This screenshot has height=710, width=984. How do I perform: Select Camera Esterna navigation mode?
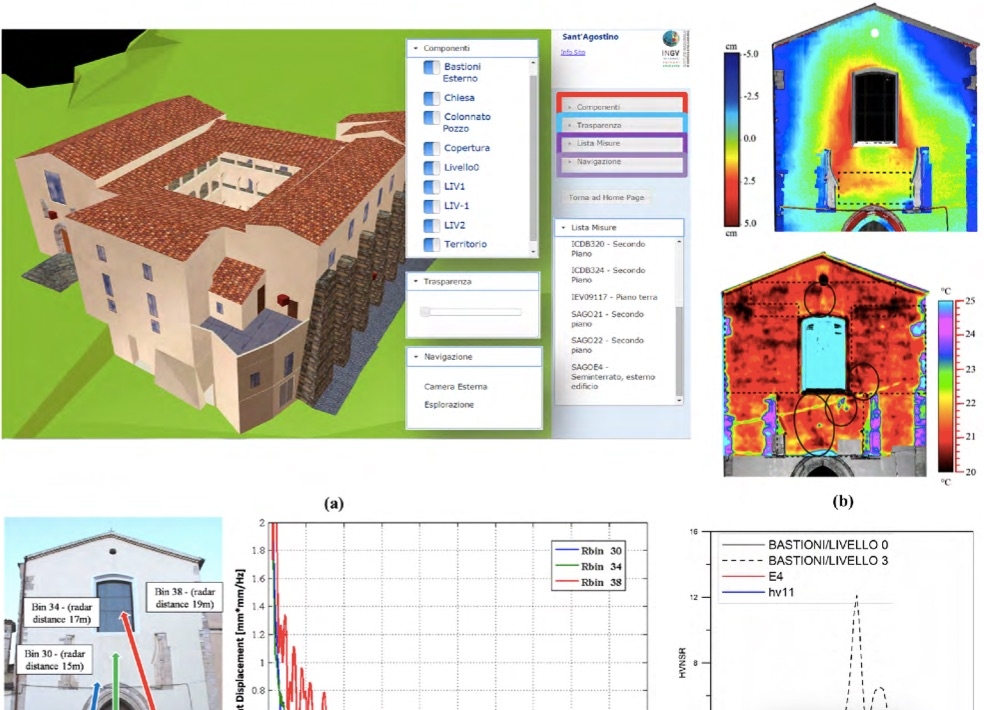tap(456, 387)
